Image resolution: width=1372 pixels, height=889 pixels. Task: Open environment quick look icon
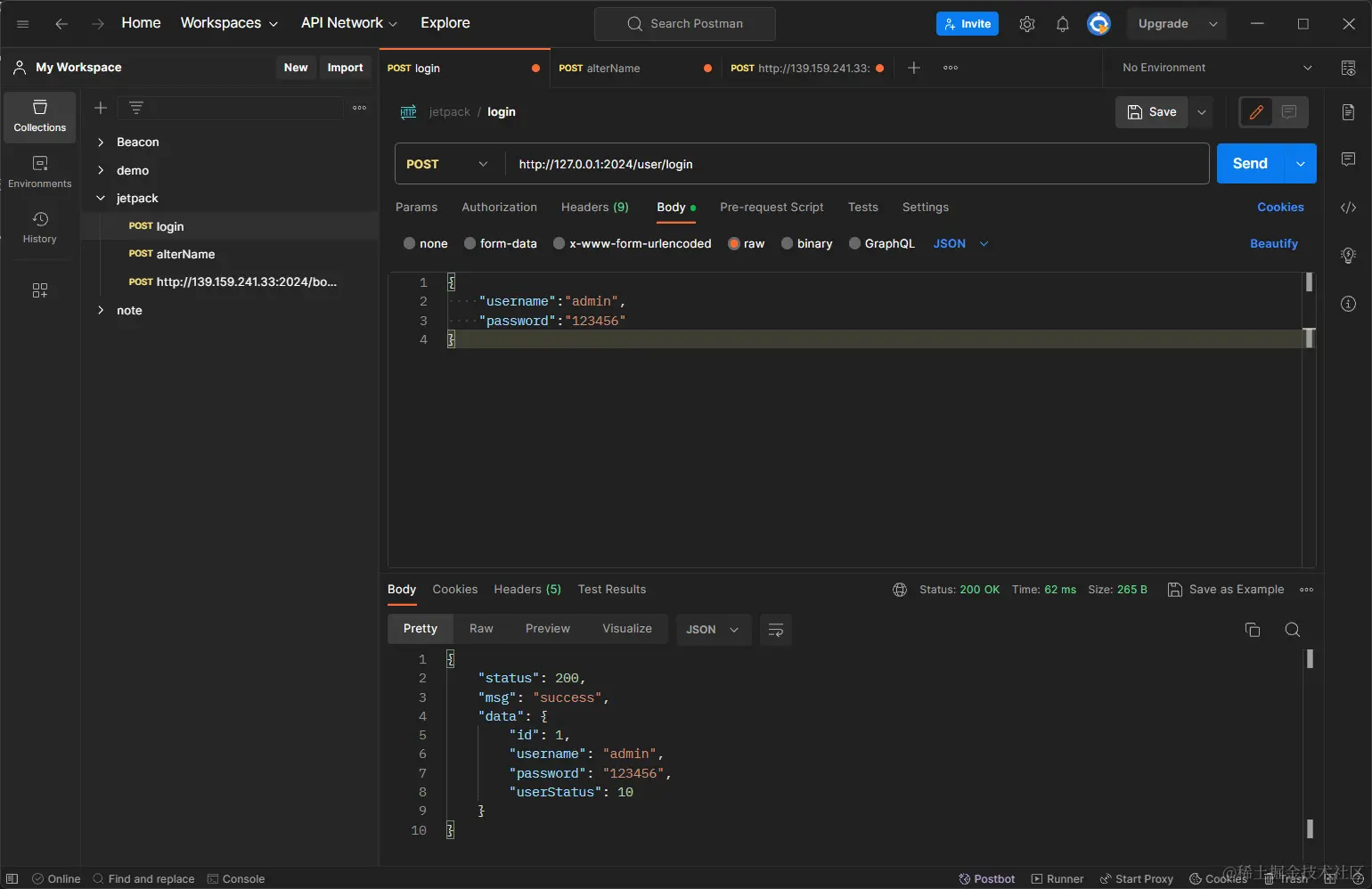[1348, 68]
